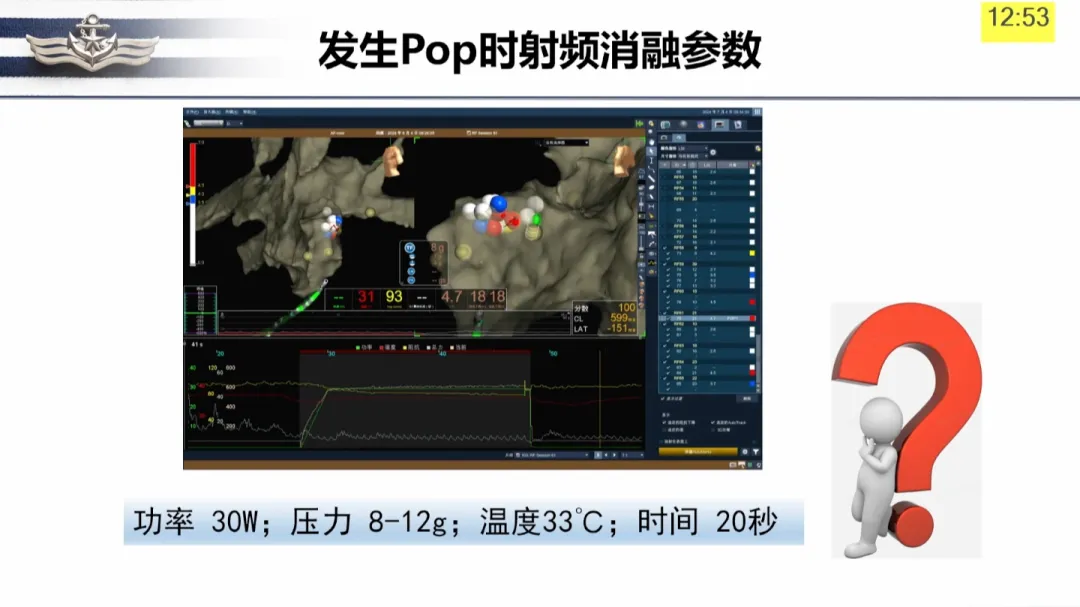Viewport: 1080px width, 607px height.
Task: Open the first dropdown above the ablation list
Action: click(693, 148)
